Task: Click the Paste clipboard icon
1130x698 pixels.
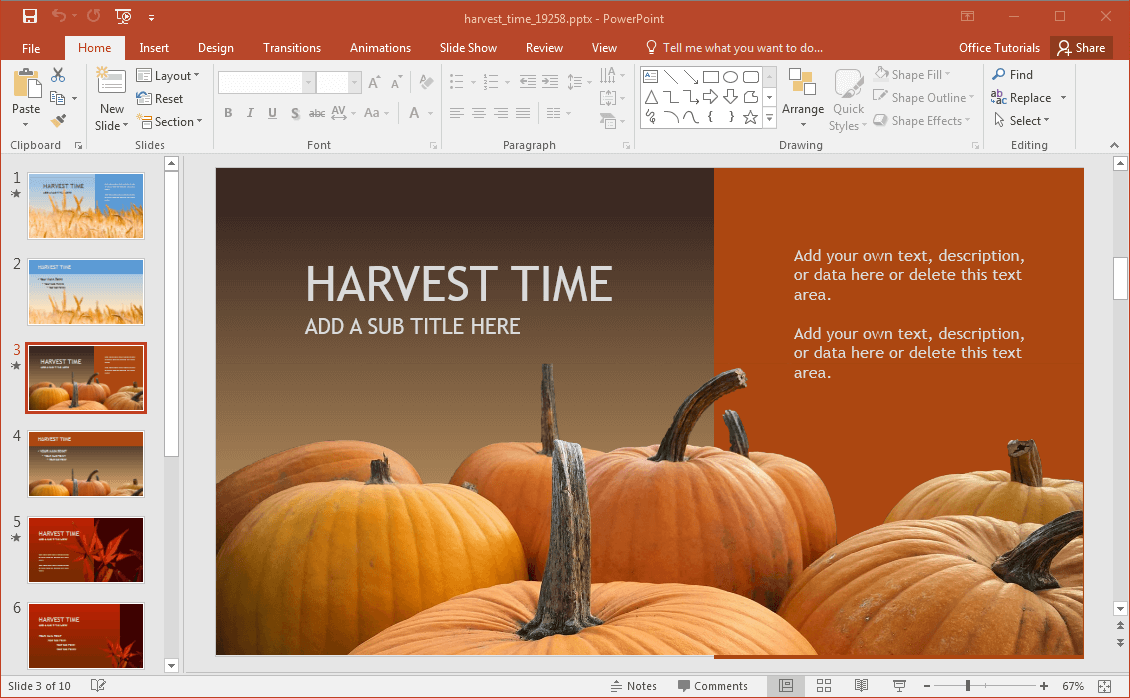Action: (27, 84)
